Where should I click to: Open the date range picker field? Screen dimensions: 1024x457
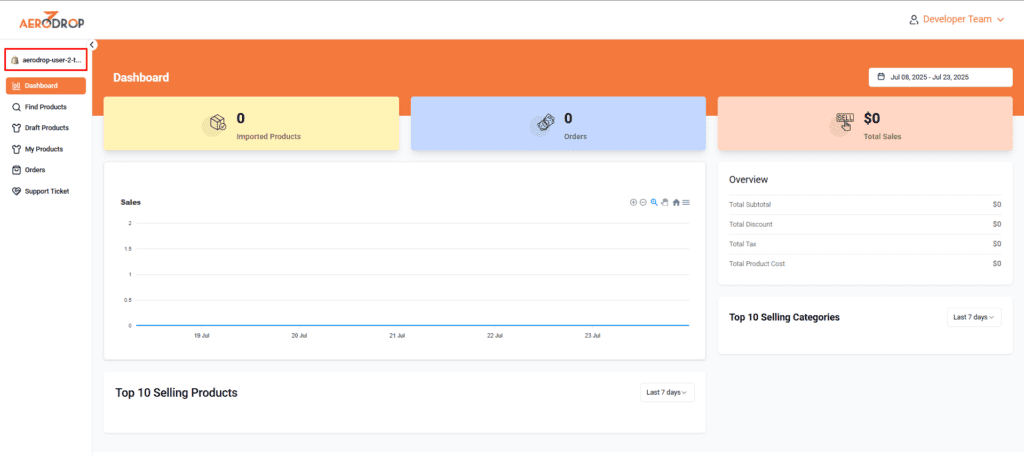(x=940, y=77)
